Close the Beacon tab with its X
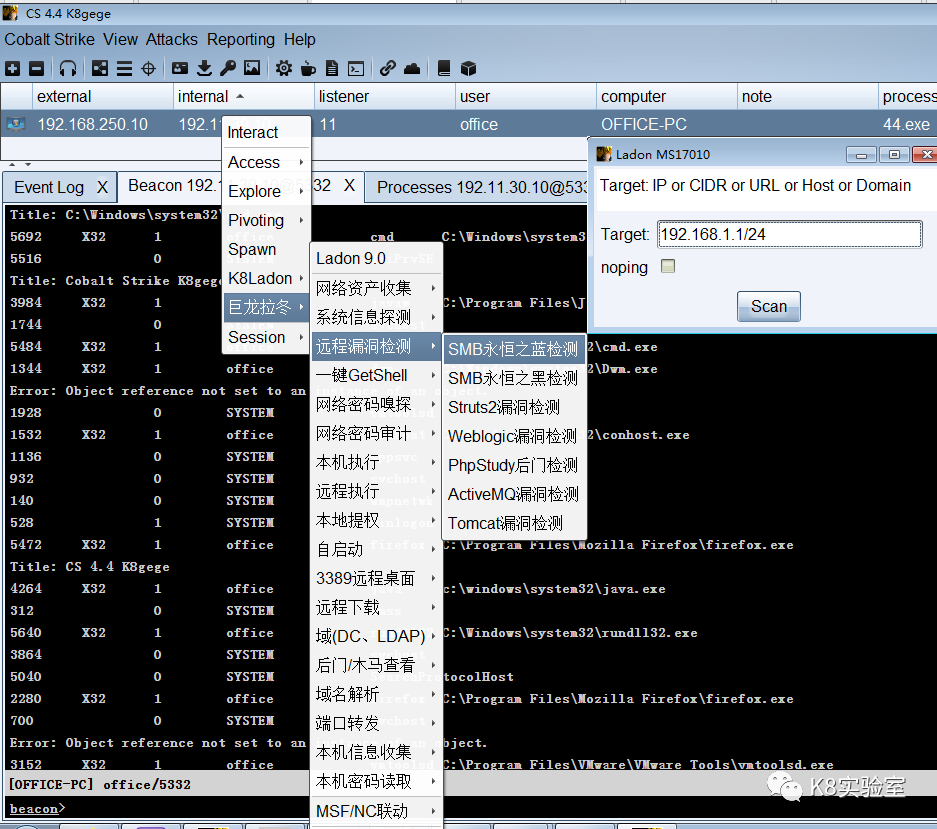Image resolution: width=937 pixels, height=829 pixels. pos(350,185)
